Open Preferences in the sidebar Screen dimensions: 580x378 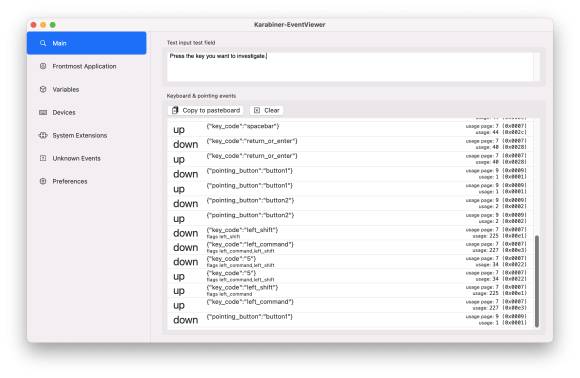click(x=87, y=181)
